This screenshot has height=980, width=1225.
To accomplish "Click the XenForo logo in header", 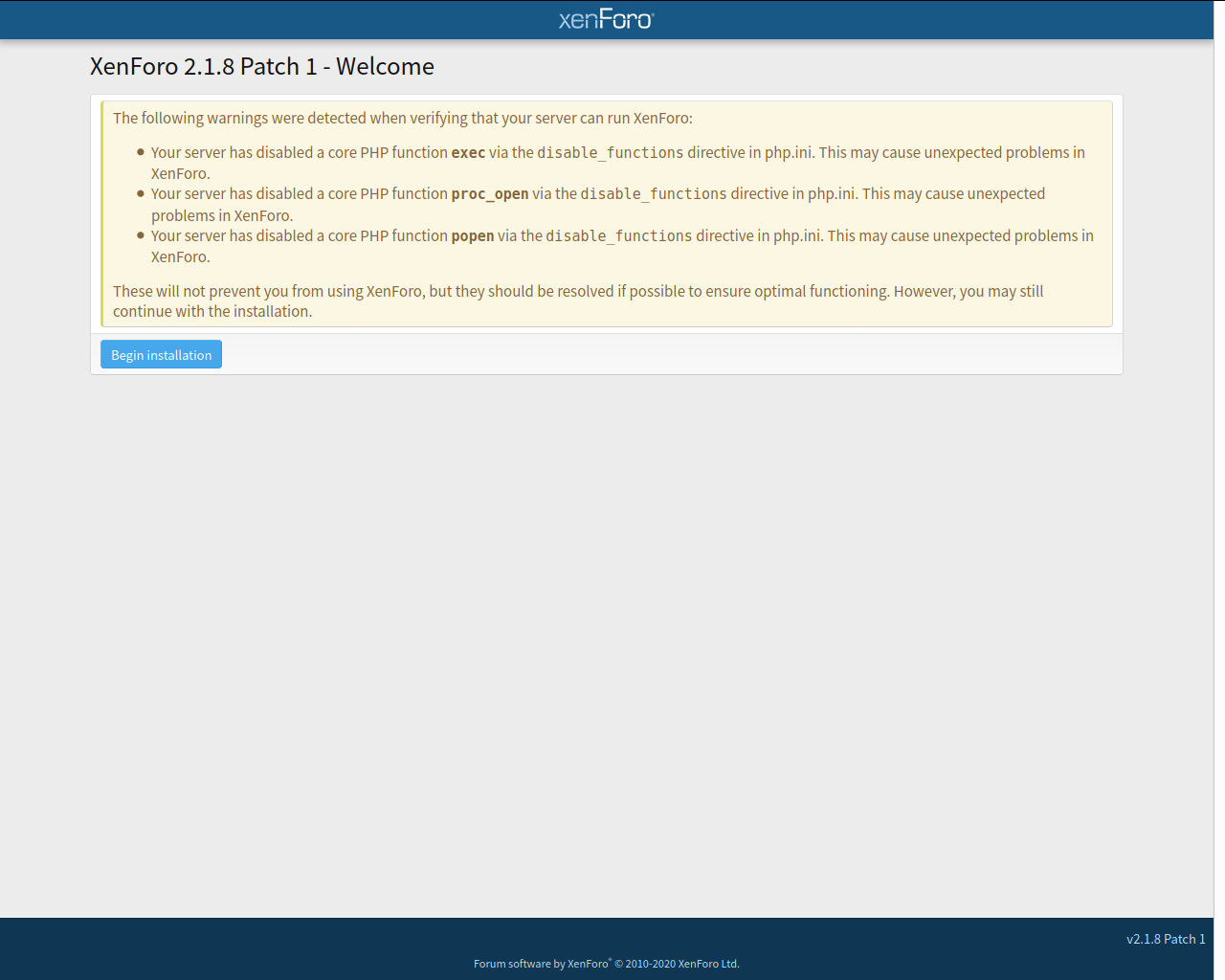I will click(x=606, y=19).
